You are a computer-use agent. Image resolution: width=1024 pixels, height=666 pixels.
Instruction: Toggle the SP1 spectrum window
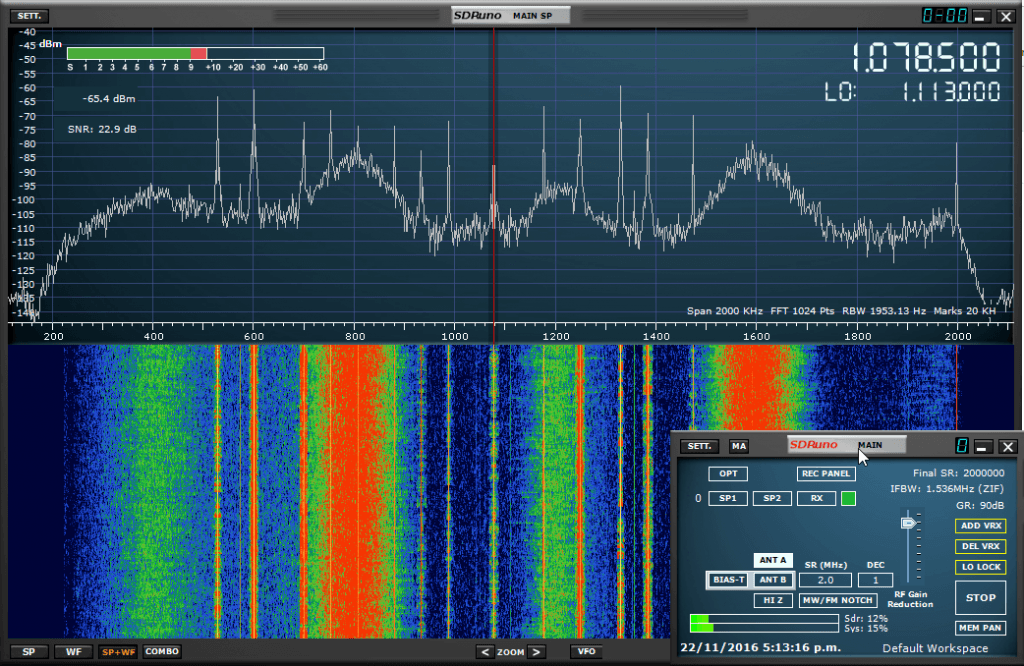[727, 498]
